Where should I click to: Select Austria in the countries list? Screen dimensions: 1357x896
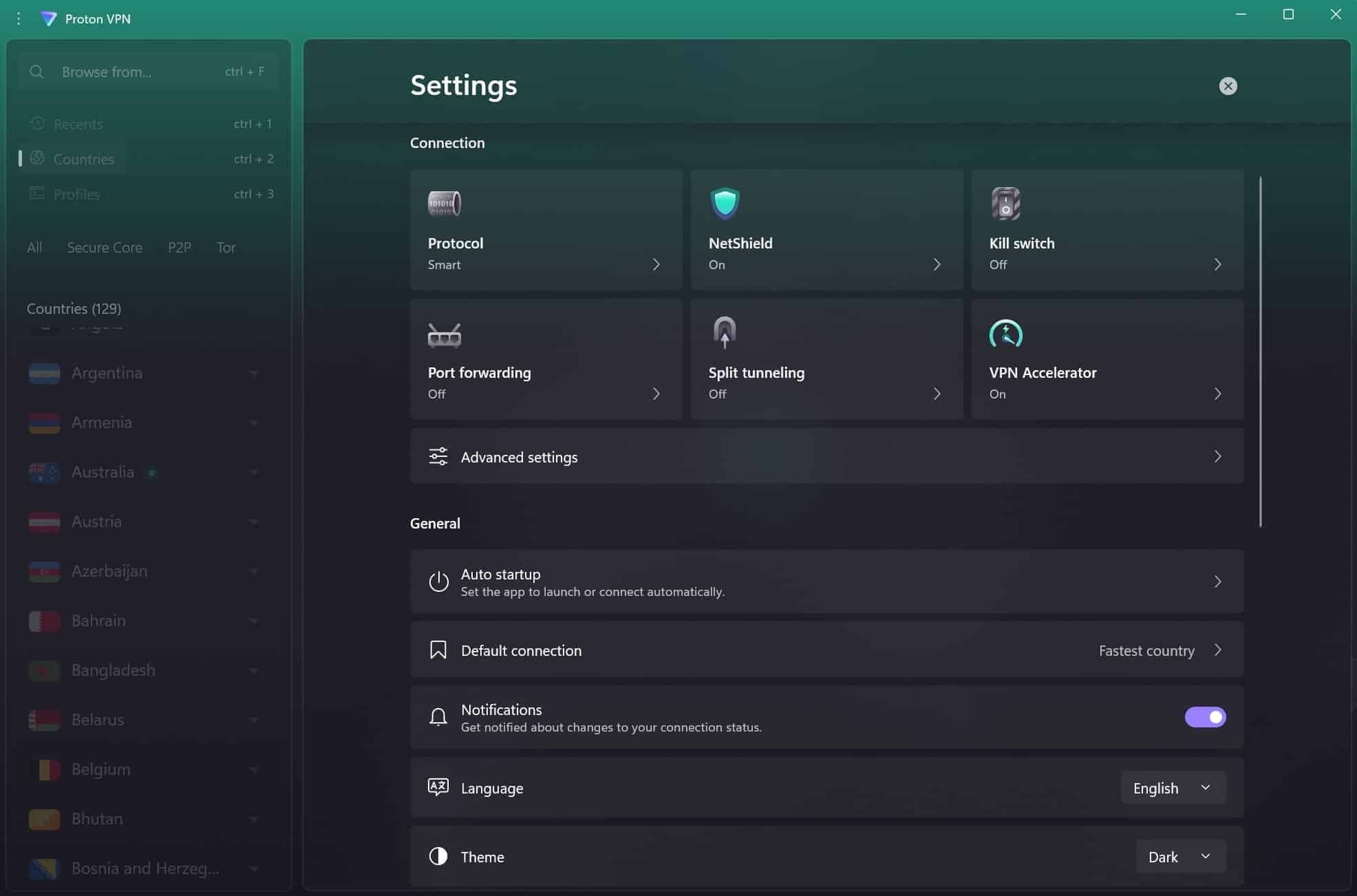pyautogui.click(x=96, y=522)
